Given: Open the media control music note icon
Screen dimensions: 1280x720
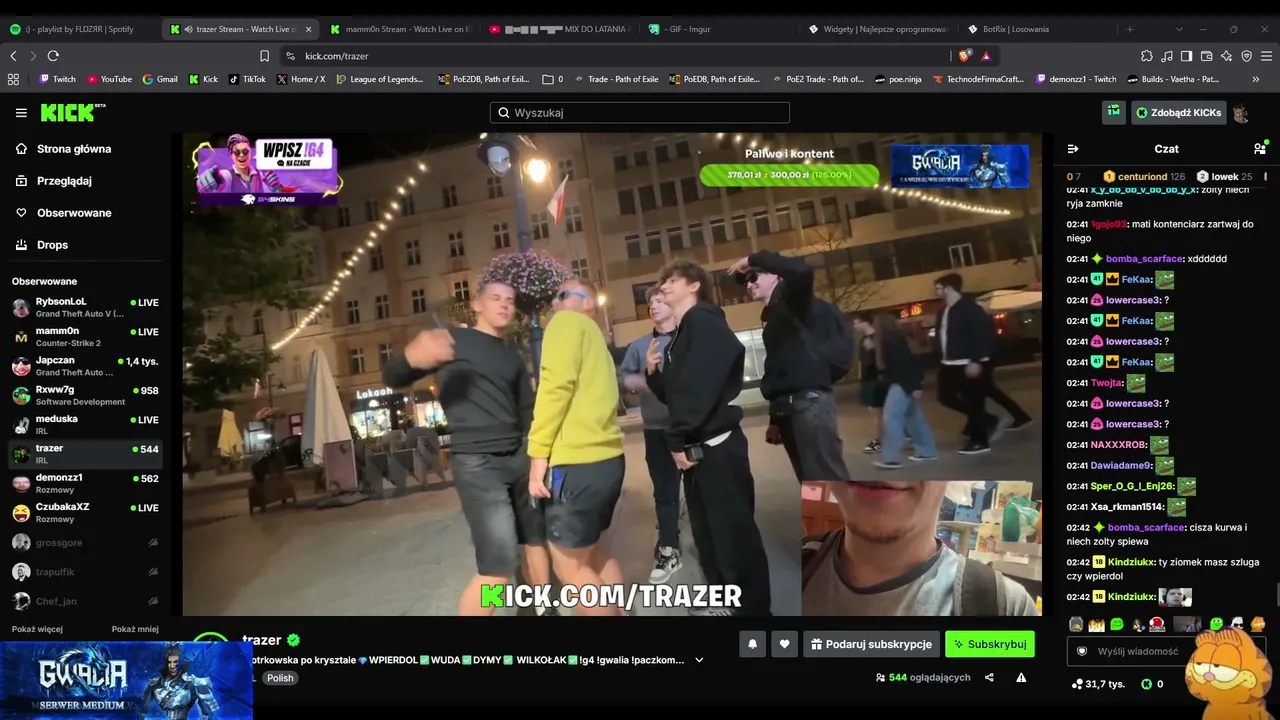Looking at the screenshot, I should click(1167, 56).
